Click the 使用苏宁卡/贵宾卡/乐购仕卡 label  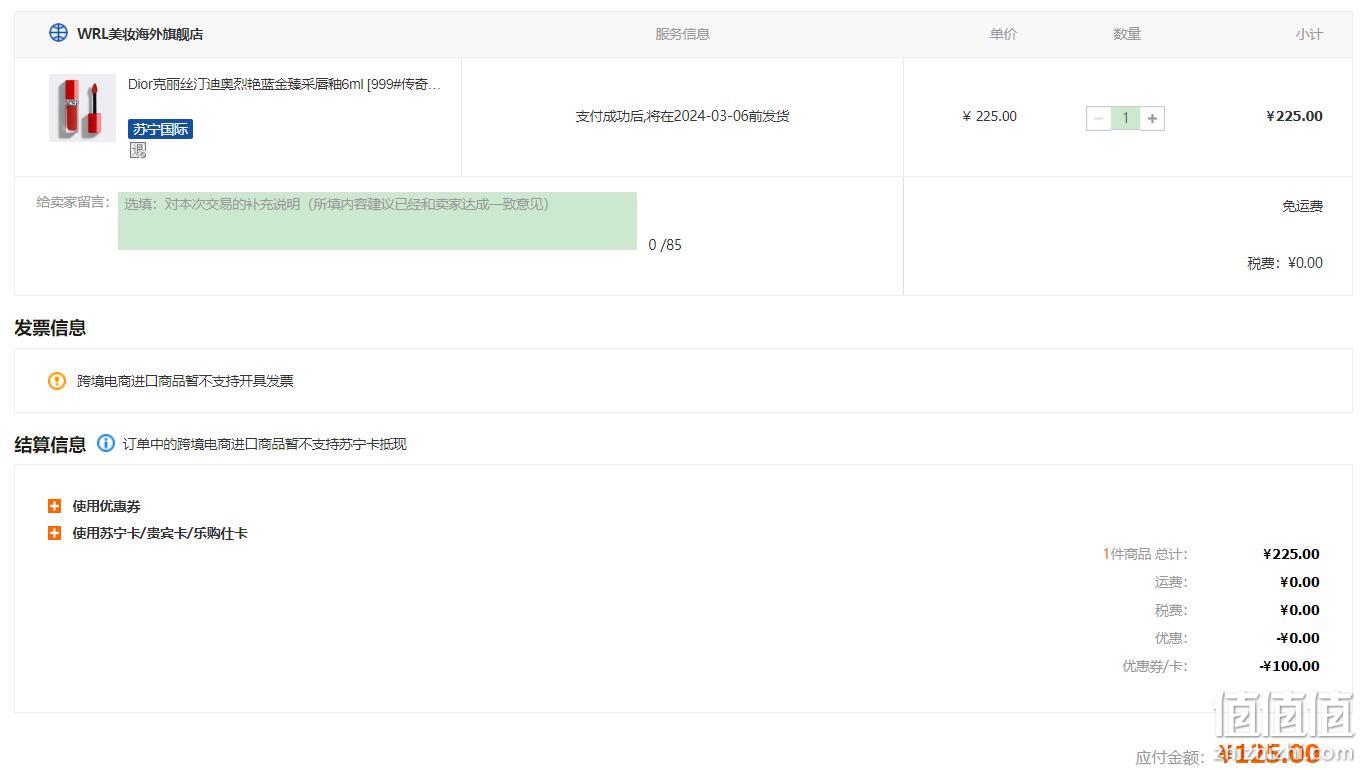pyautogui.click(x=160, y=533)
